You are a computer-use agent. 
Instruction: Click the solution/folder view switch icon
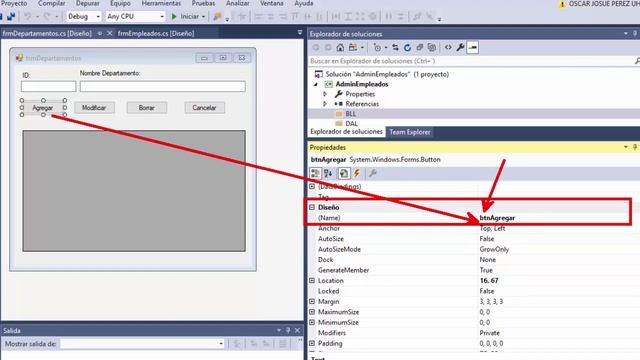click(x=353, y=47)
